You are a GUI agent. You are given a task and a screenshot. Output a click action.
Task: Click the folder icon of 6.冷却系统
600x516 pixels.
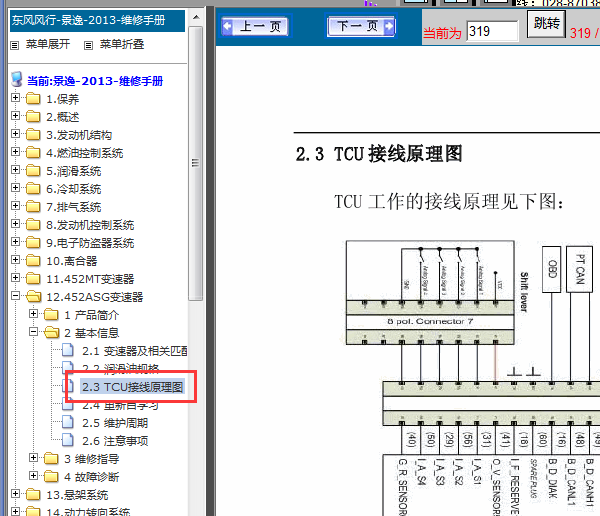point(33,189)
